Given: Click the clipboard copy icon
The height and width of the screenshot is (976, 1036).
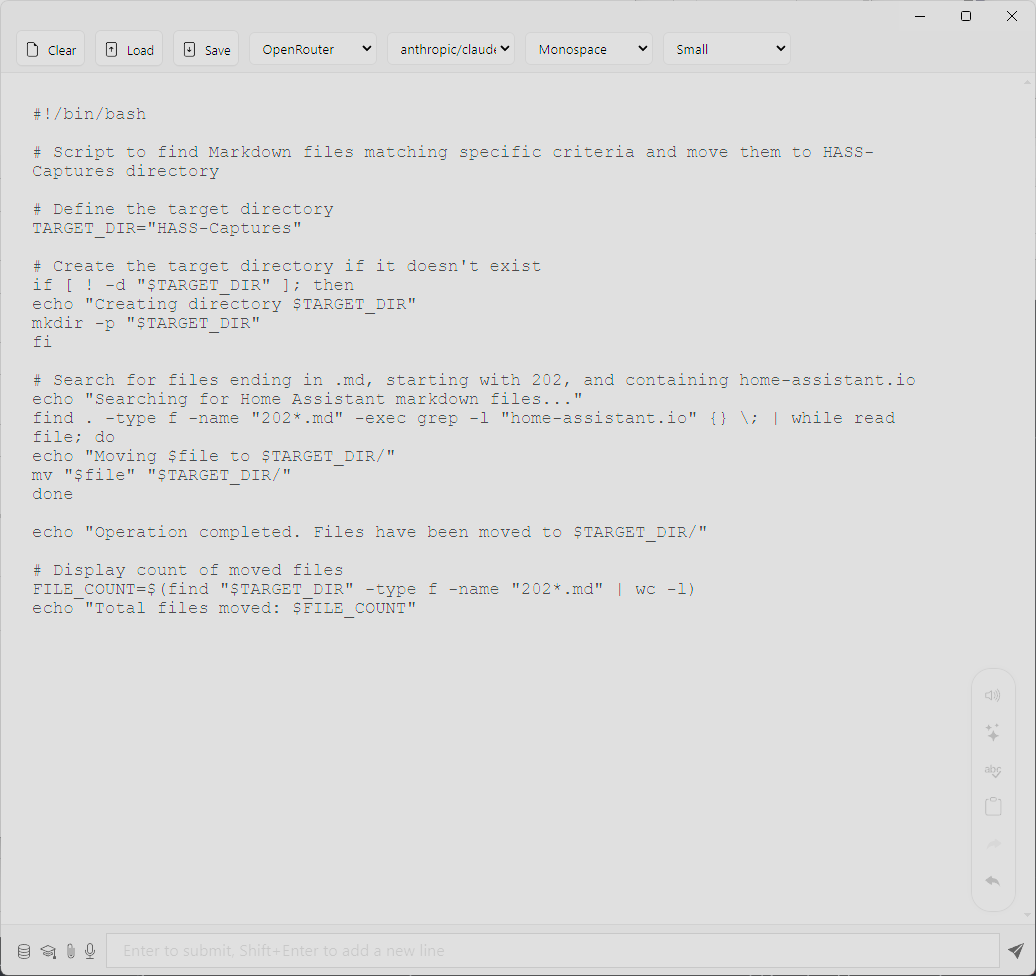Looking at the screenshot, I should 993,806.
